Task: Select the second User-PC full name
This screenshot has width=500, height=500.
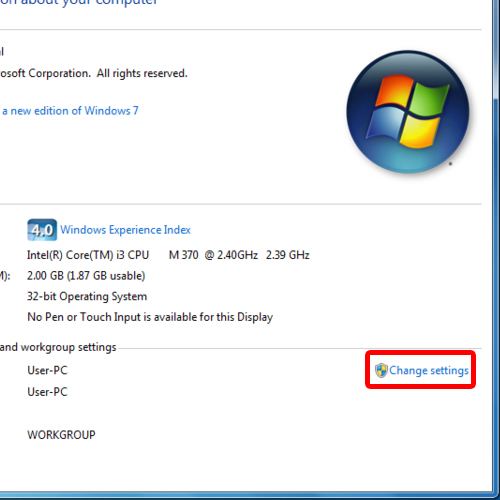Action: pyautogui.click(x=47, y=392)
